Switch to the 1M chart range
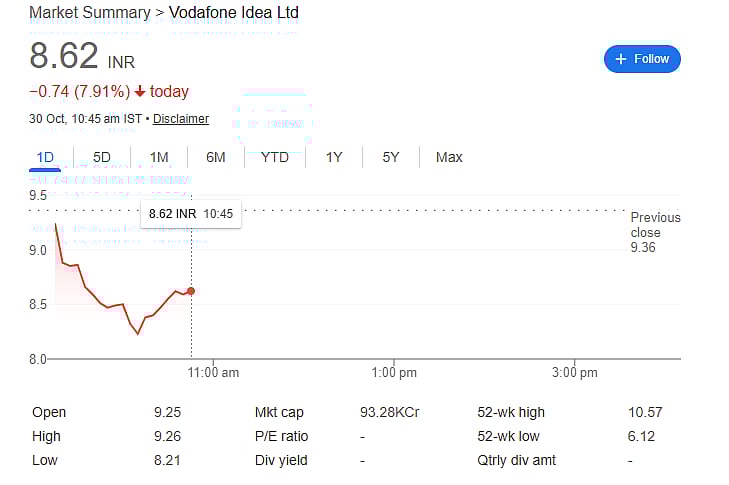729x485 pixels. pos(159,157)
